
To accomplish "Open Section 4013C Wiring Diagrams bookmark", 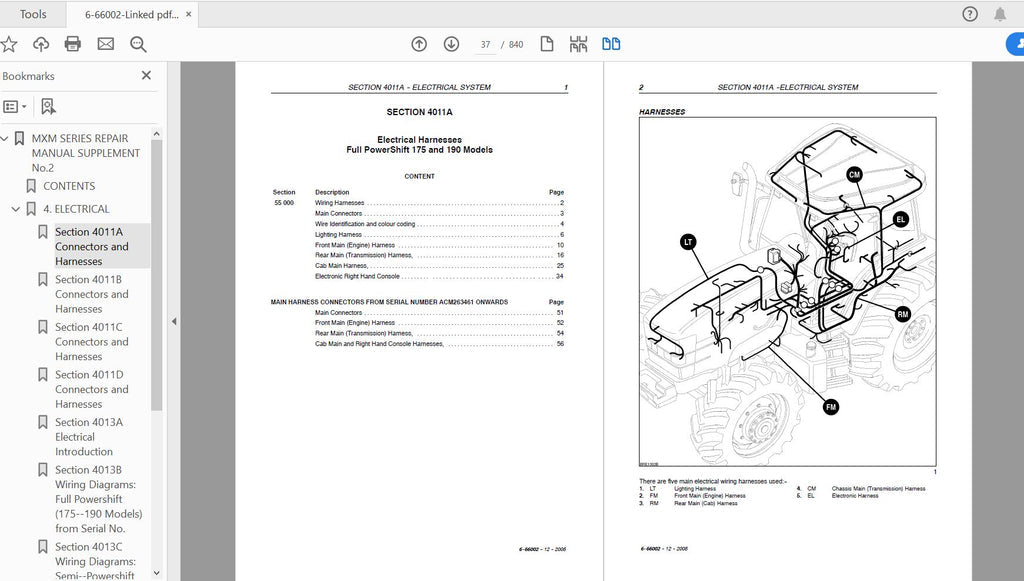I will pos(95,561).
